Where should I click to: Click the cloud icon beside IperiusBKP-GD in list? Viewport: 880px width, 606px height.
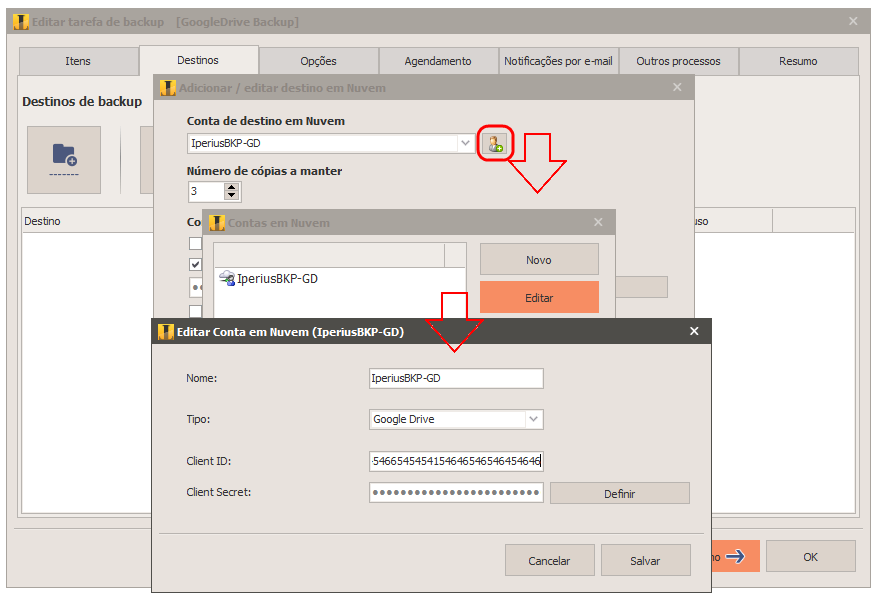[227, 278]
